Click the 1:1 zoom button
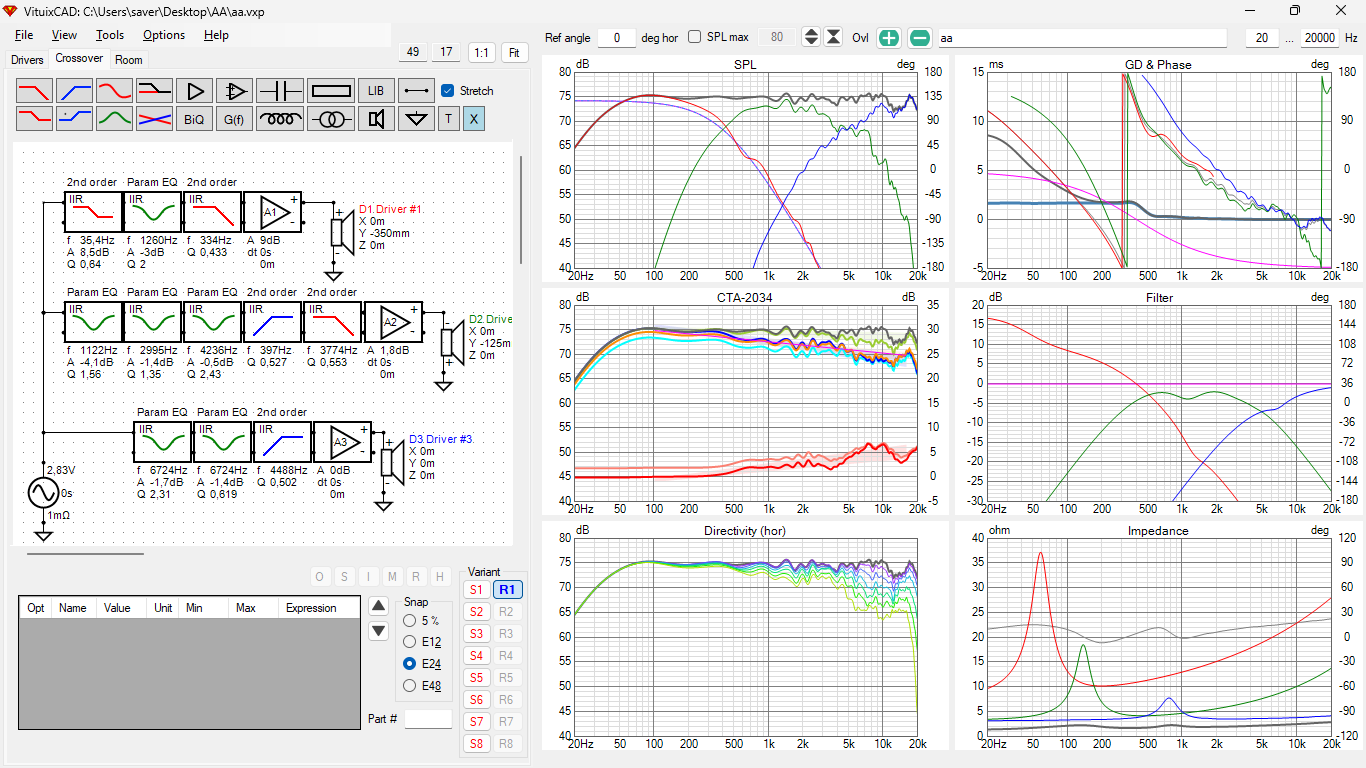The width and height of the screenshot is (1366, 768). coord(482,52)
